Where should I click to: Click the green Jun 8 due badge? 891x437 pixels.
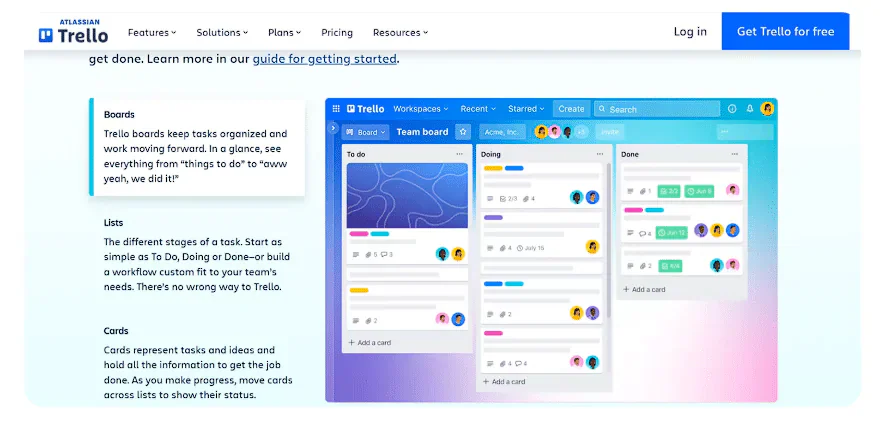pos(699,191)
